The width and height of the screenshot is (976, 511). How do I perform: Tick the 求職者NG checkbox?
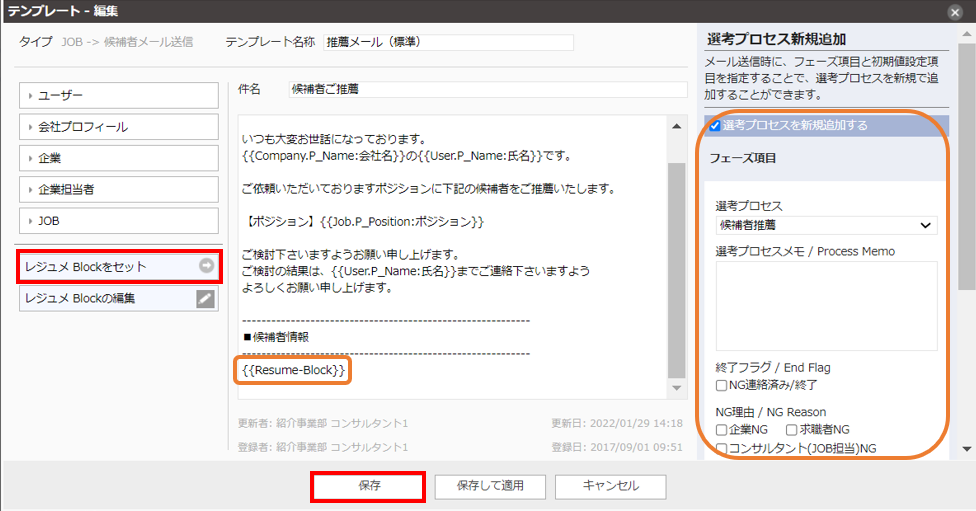point(791,429)
